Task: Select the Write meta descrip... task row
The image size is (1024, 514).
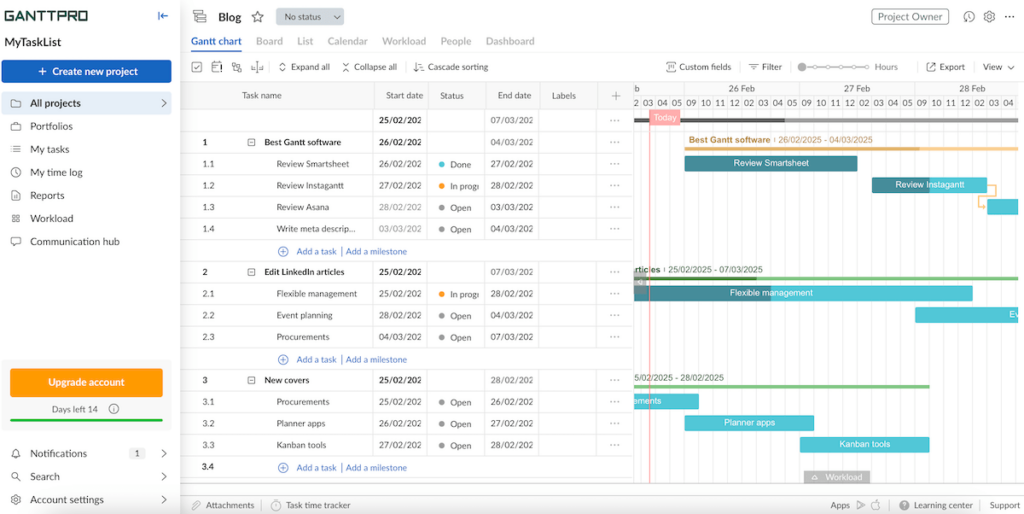Action: 406,229
